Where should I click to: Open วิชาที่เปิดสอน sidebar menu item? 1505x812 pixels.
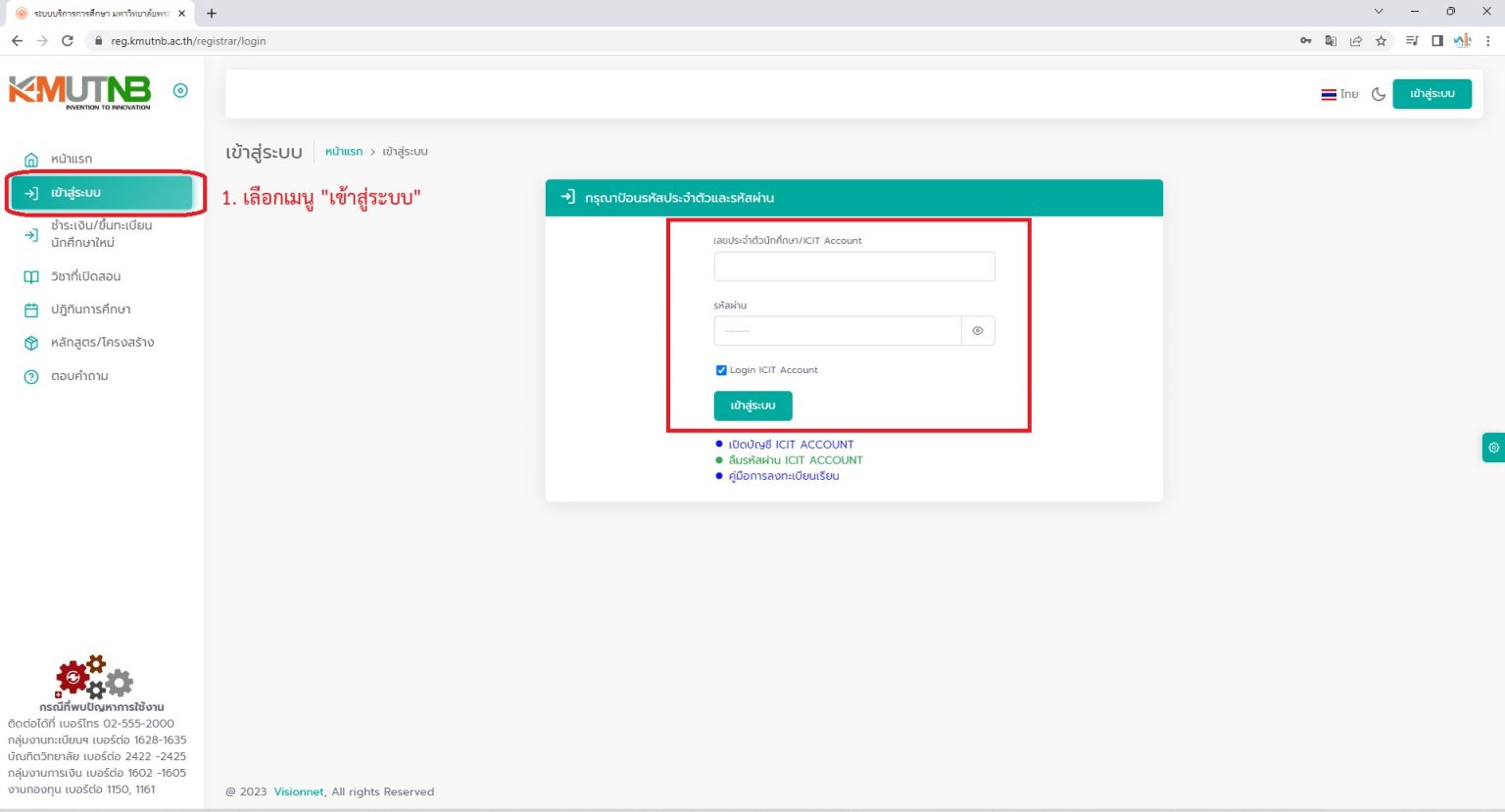point(85,276)
